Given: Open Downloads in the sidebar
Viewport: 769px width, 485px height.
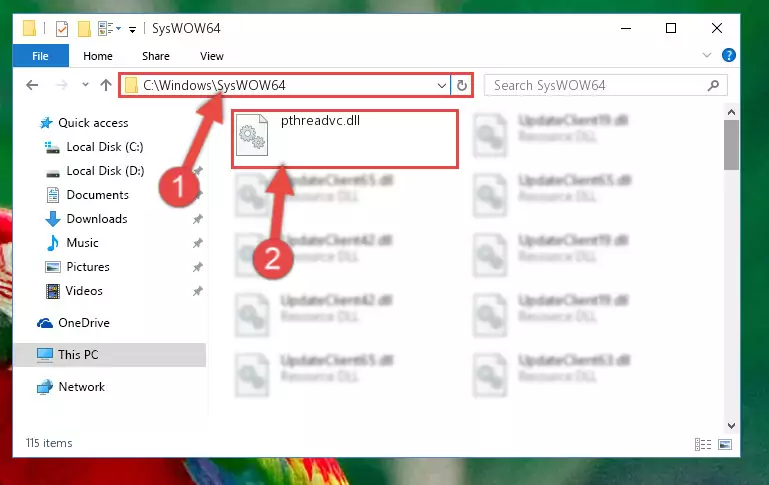Looking at the screenshot, I should point(97,219).
